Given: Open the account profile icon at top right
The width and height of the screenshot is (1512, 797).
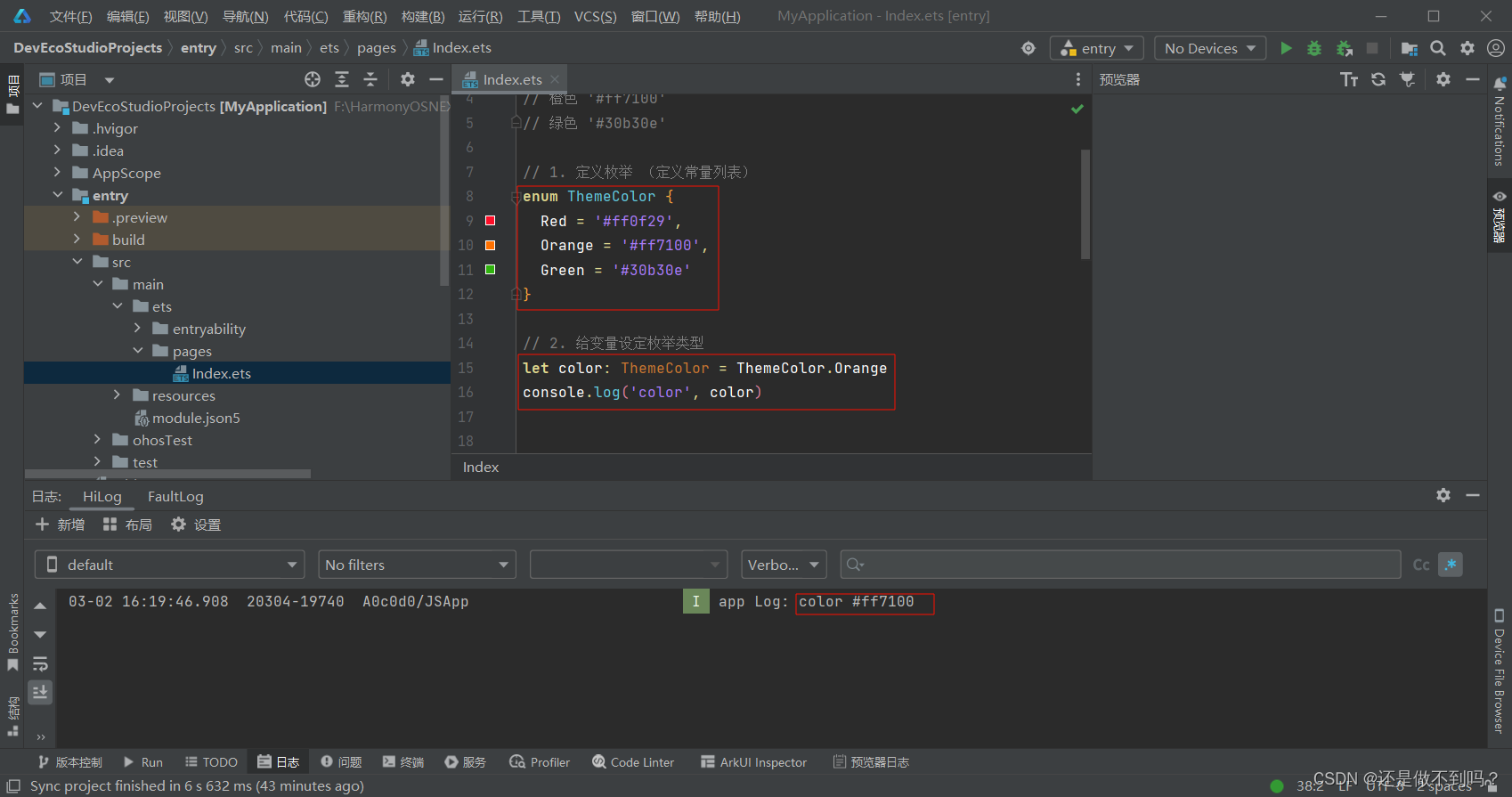Looking at the screenshot, I should pos(1496,48).
